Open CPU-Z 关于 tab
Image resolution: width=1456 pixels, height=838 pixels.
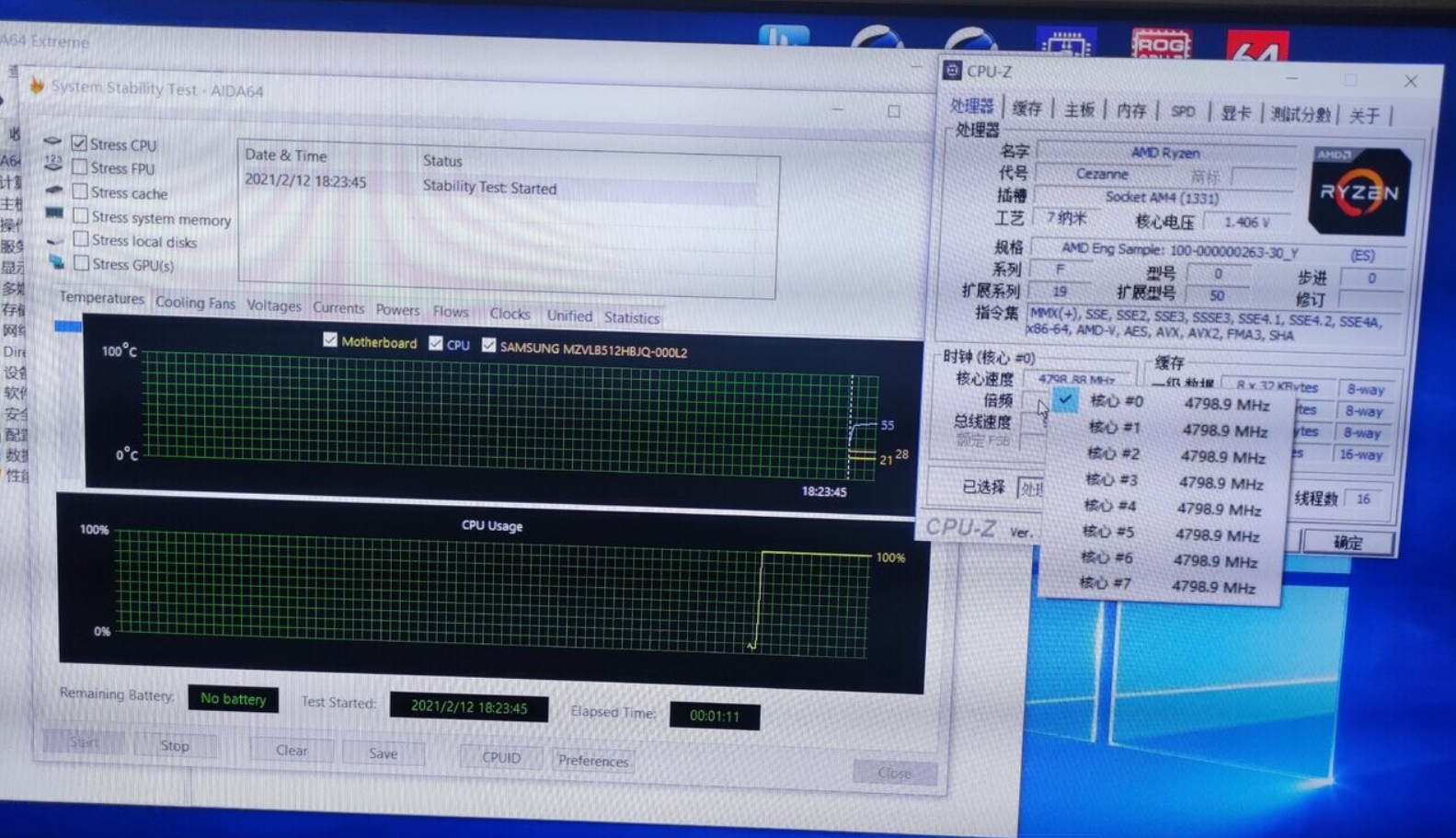[1364, 116]
